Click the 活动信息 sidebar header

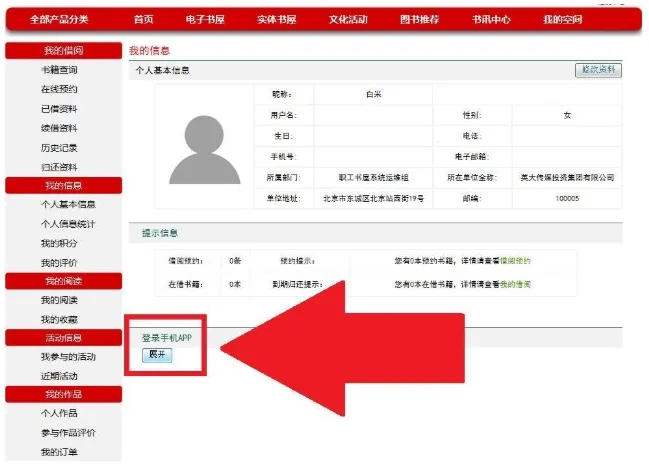[x=63, y=338]
